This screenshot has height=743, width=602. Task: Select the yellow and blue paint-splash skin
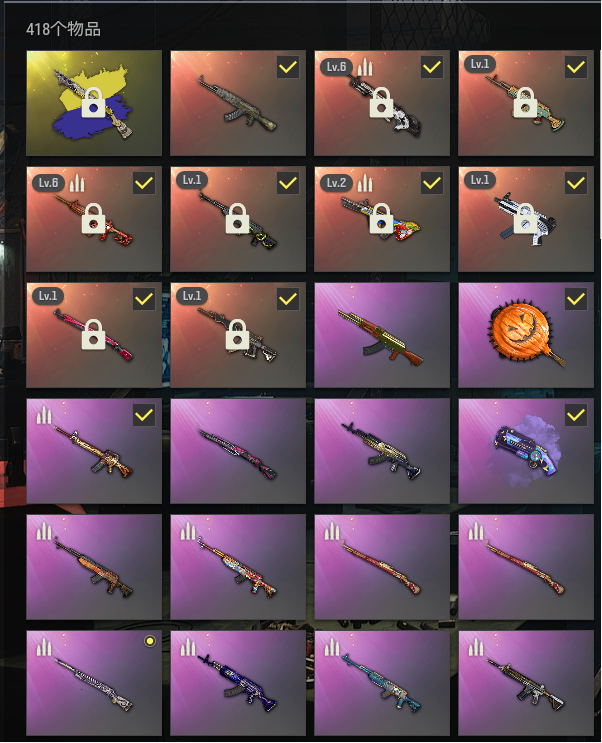pyautogui.click(x=94, y=103)
